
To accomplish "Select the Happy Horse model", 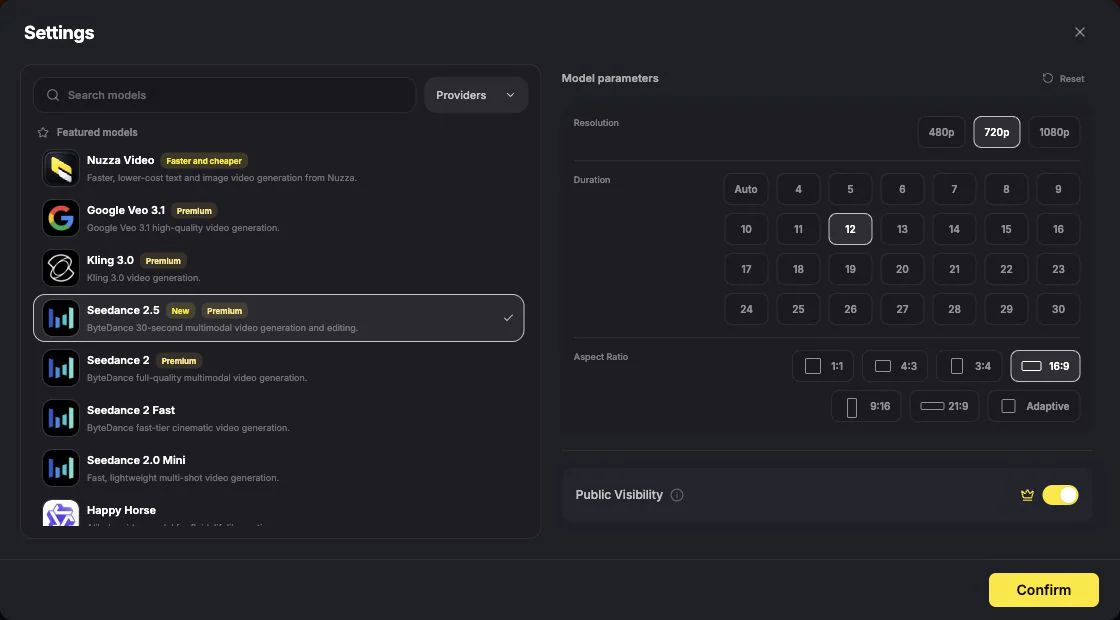I will point(279,511).
